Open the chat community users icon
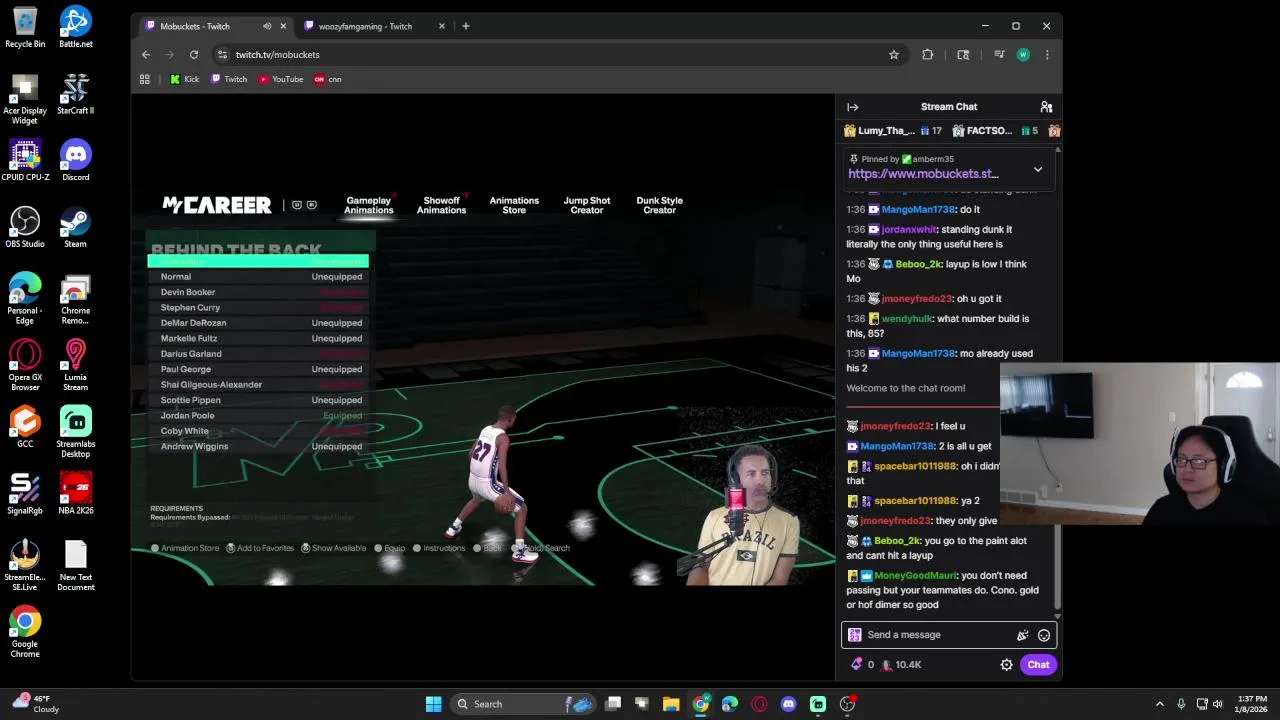 pos(1046,107)
